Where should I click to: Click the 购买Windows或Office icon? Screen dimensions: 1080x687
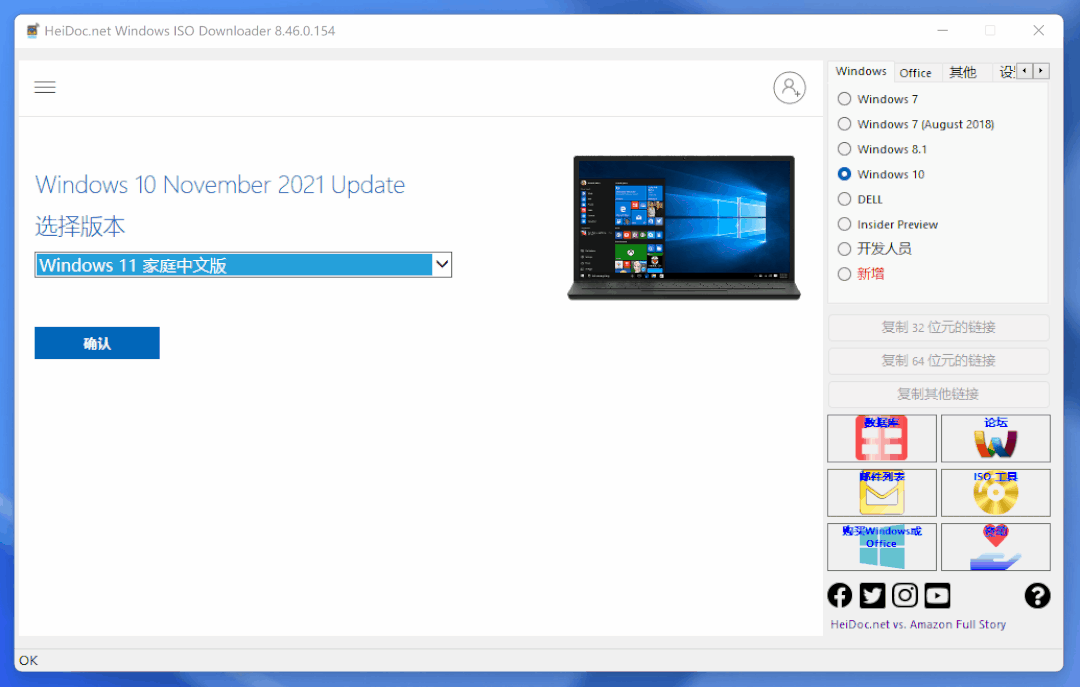pyautogui.click(x=882, y=547)
